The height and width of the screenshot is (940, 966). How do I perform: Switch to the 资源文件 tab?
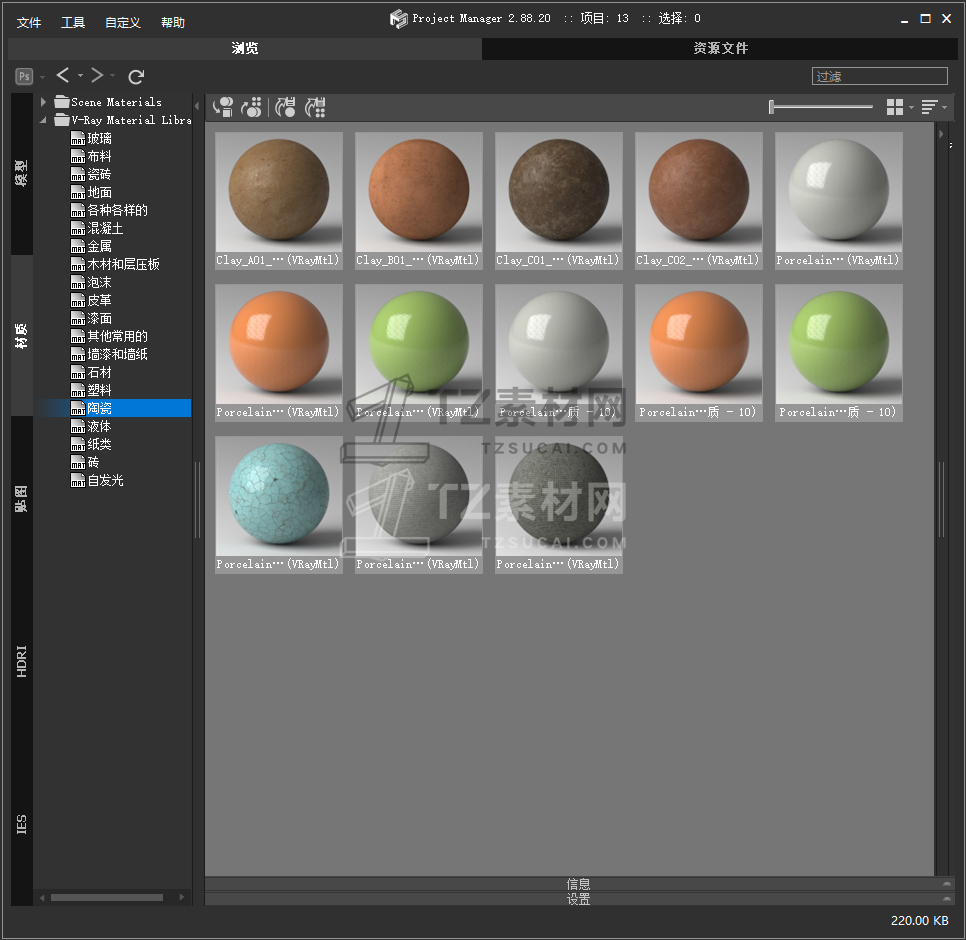[720, 48]
